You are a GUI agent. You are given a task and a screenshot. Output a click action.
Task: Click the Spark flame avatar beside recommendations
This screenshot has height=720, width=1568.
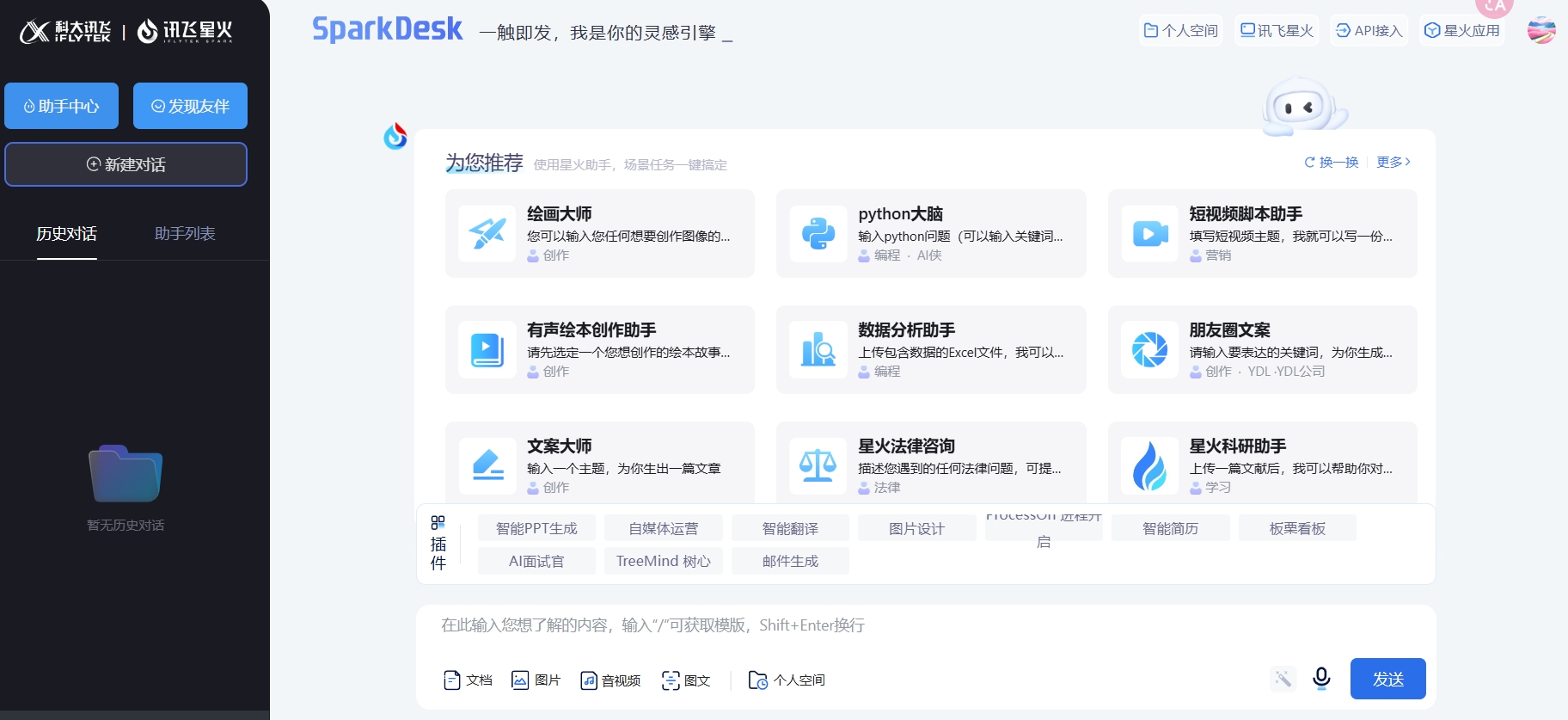[x=395, y=135]
